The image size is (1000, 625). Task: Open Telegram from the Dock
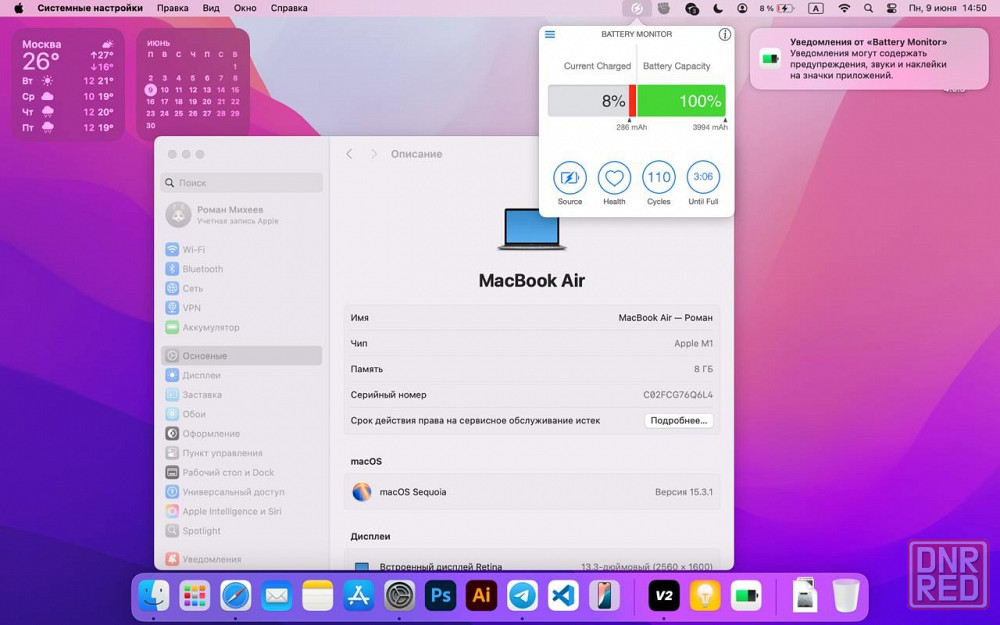[x=522, y=596]
